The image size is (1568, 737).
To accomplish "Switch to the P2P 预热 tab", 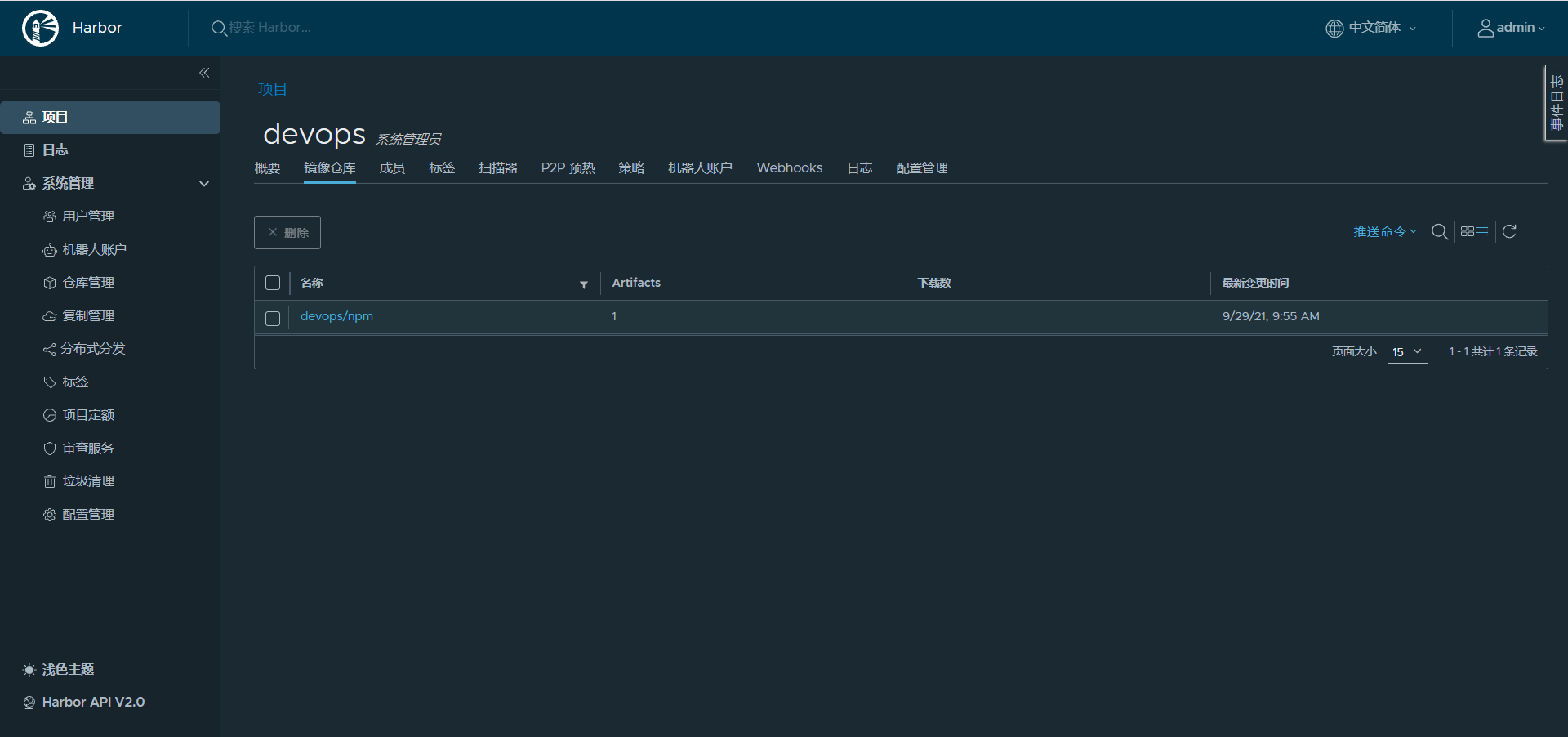I will (x=568, y=168).
